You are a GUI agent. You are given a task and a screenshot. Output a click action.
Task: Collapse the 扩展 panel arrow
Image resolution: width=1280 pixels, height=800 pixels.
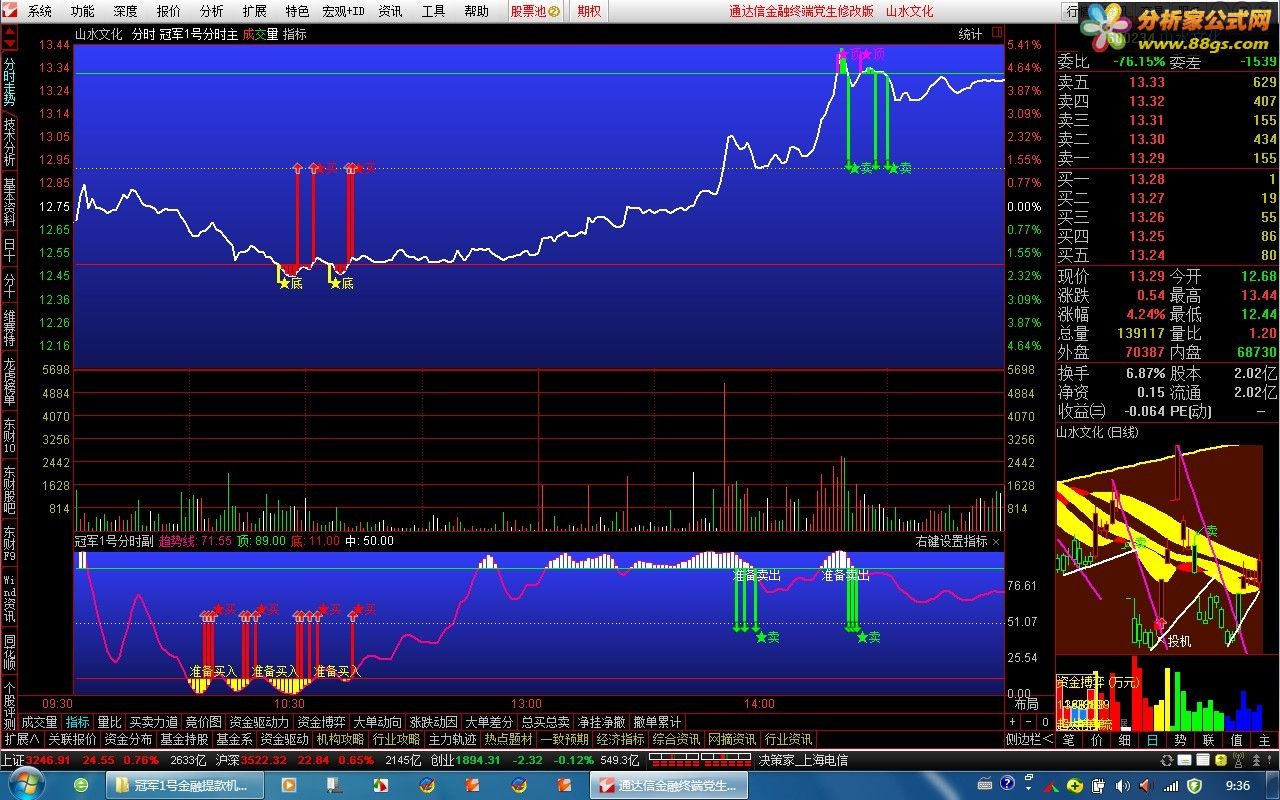point(21,740)
